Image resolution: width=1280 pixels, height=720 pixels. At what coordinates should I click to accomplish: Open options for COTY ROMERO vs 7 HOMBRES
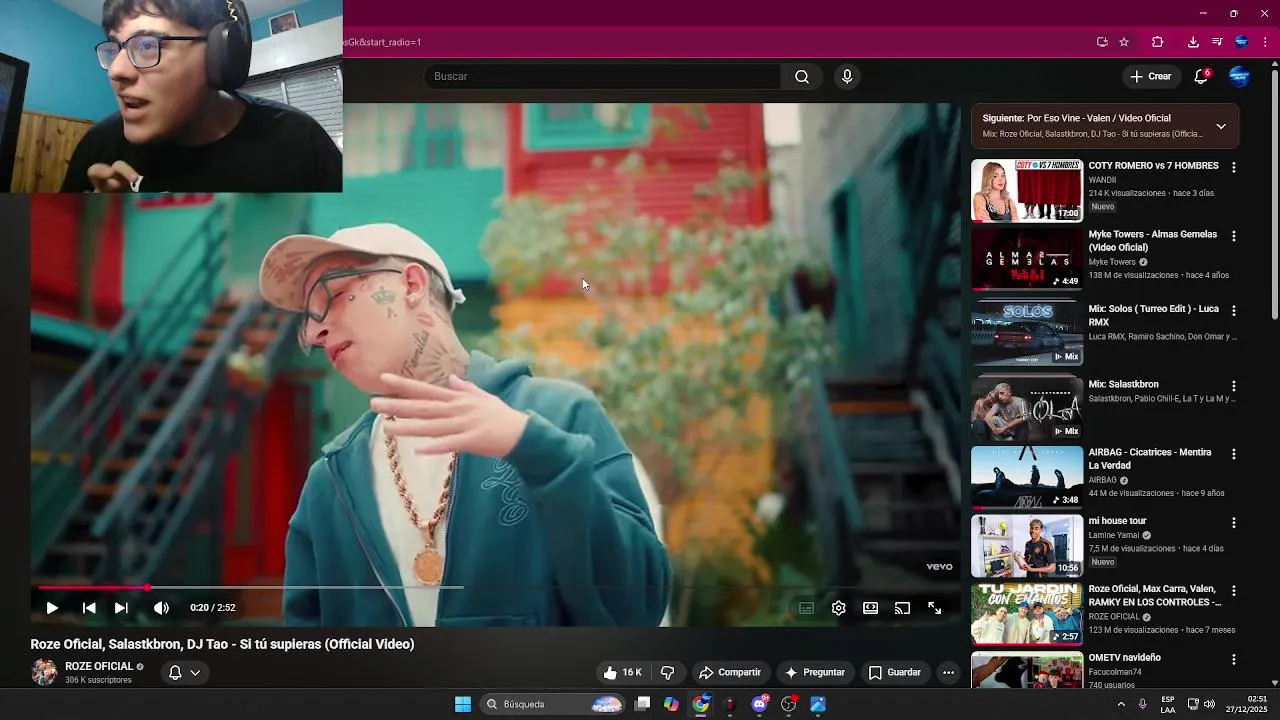1233,167
